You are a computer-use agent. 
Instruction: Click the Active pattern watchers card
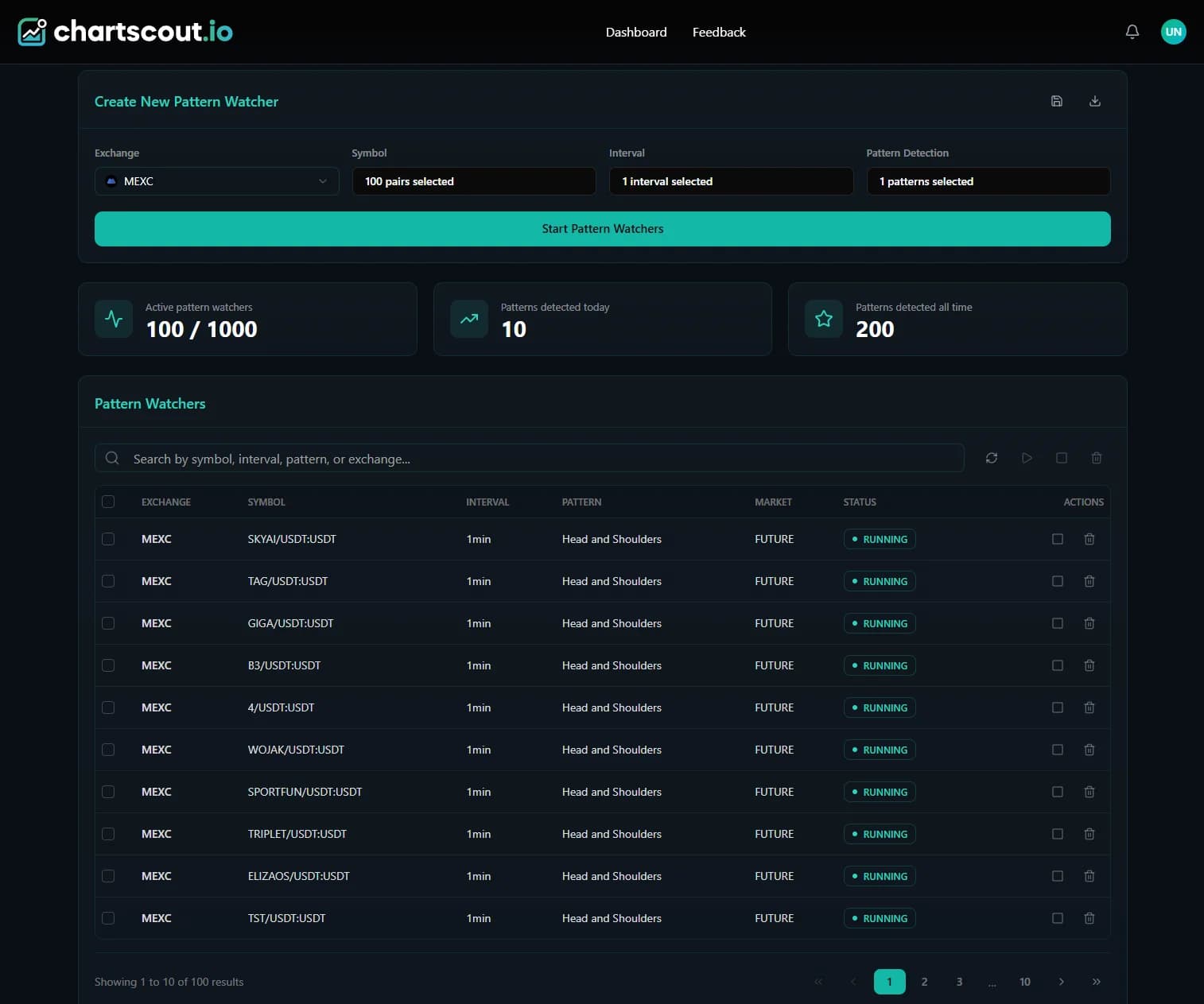coord(247,319)
